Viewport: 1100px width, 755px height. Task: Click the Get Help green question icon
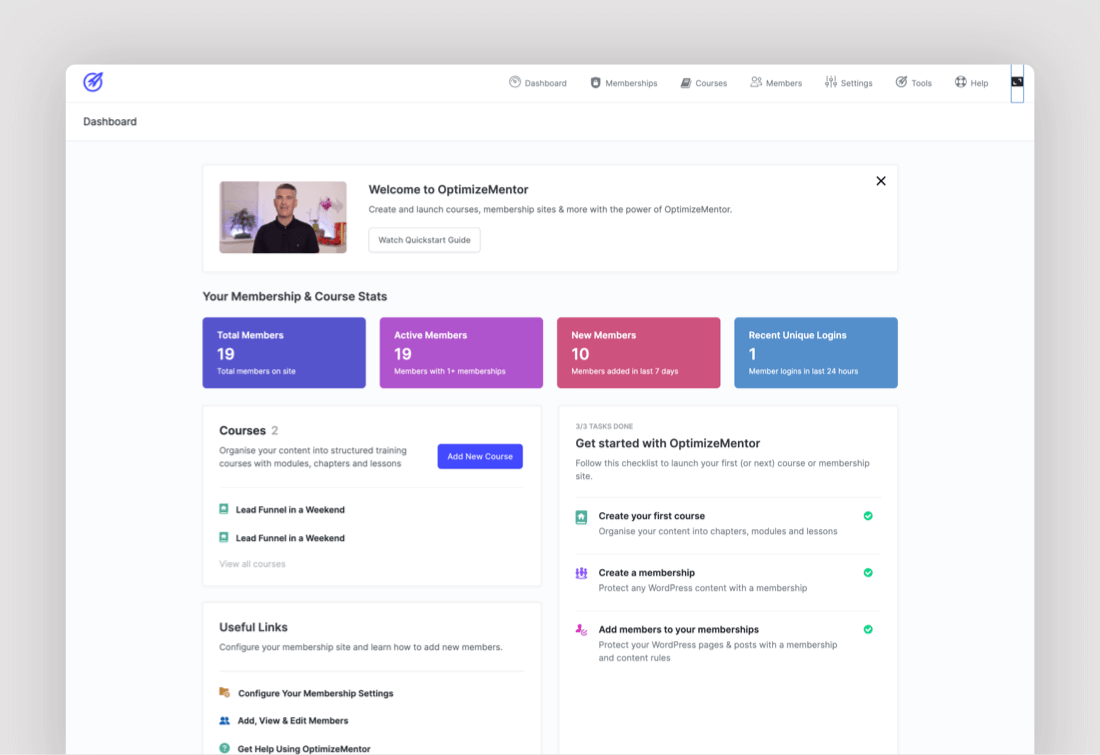224,749
